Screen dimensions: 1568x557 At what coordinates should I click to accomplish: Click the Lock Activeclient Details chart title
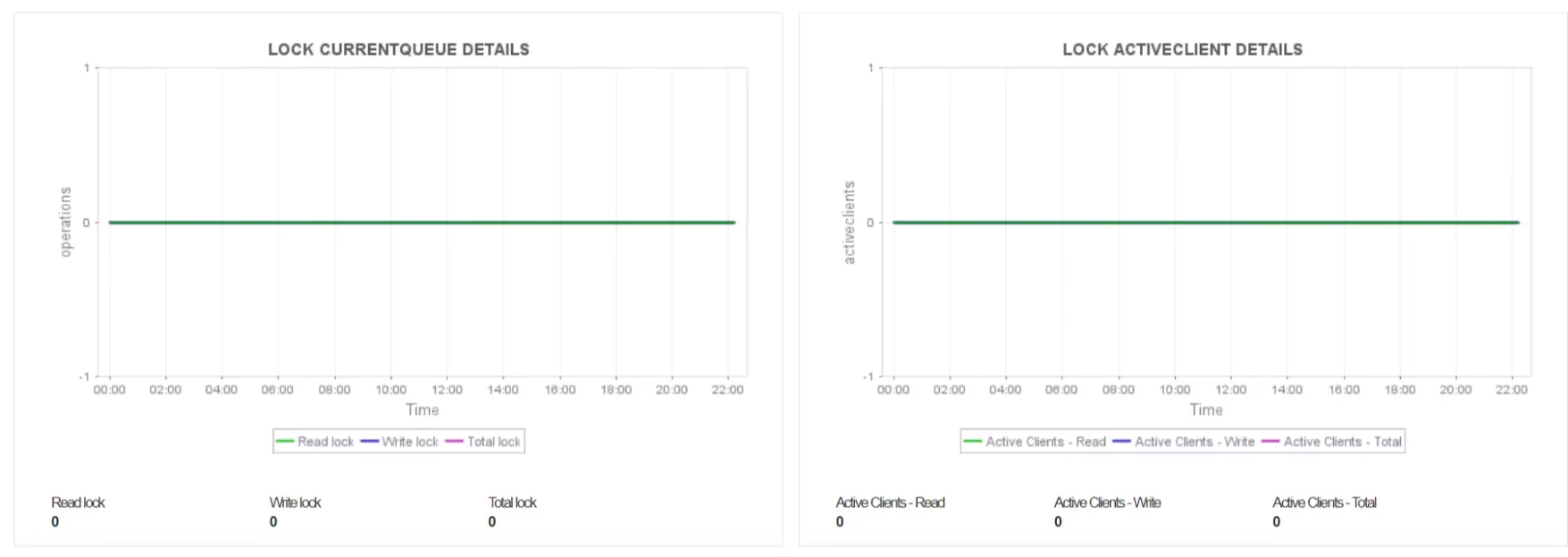[1182, 50]
